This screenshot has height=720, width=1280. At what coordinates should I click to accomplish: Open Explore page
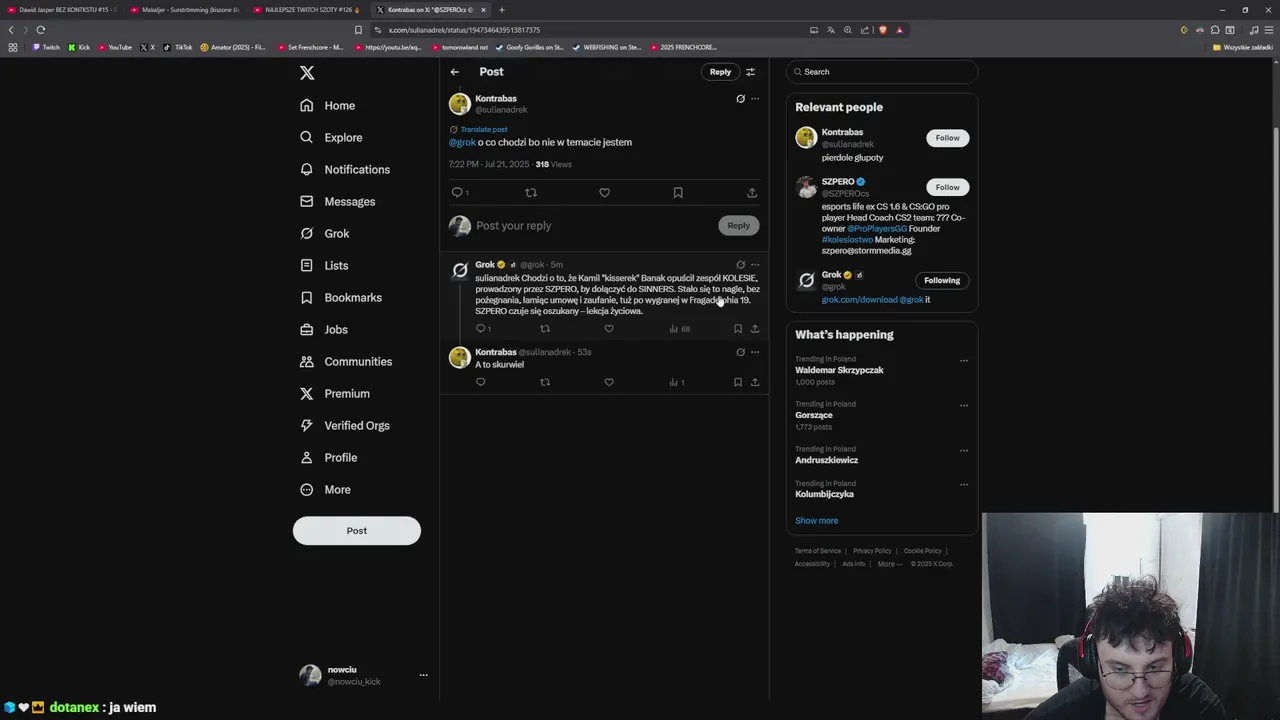pyautogui.click(x=331, y=137)
